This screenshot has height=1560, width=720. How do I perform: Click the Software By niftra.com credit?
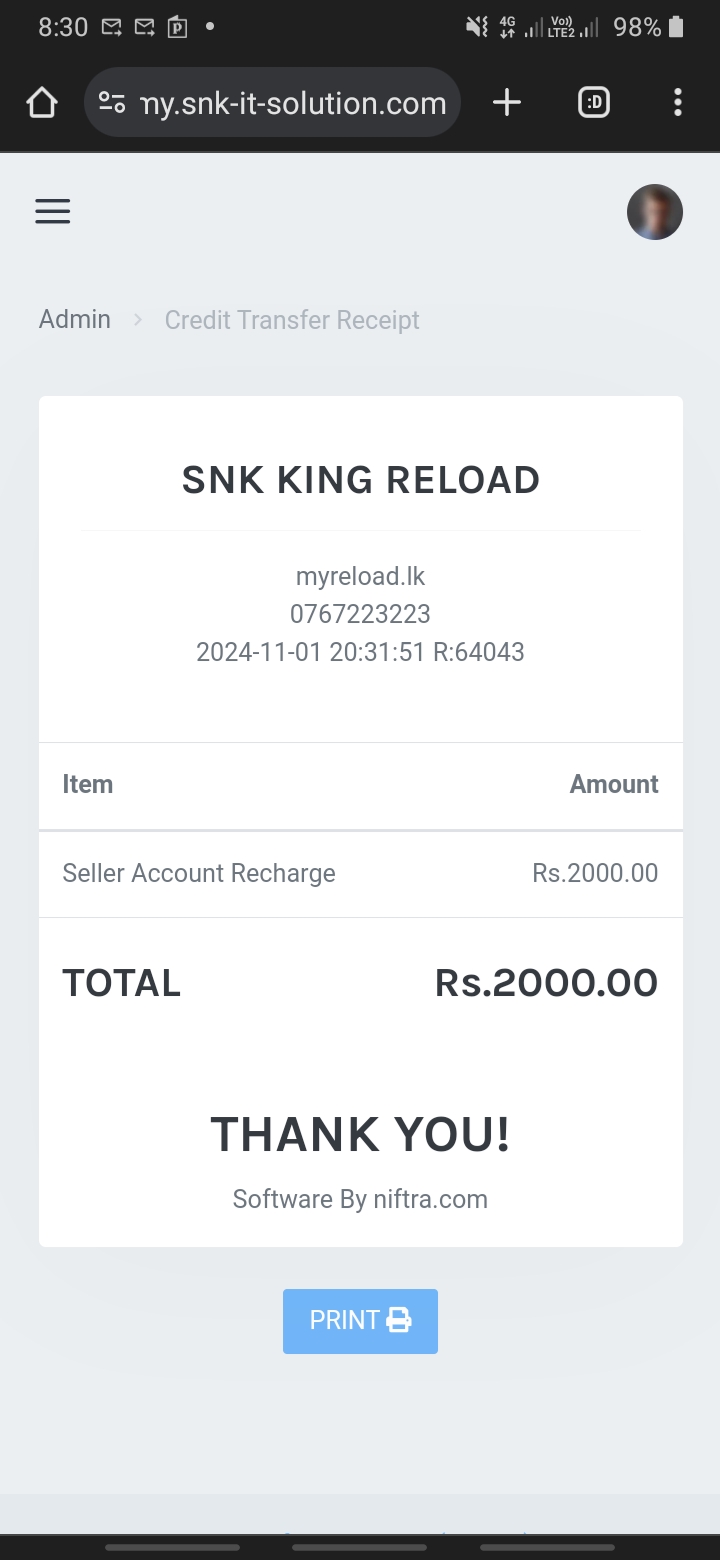tap(360, 1199)
